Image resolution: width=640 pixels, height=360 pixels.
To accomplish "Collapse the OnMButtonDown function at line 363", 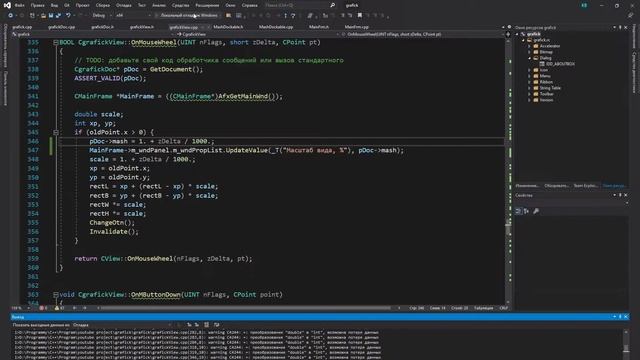I will [56, 294].
